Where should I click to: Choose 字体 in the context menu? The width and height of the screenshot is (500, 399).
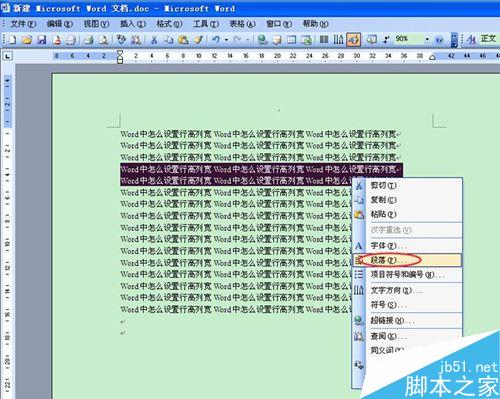pyautogui.click(x=407, y=246)
